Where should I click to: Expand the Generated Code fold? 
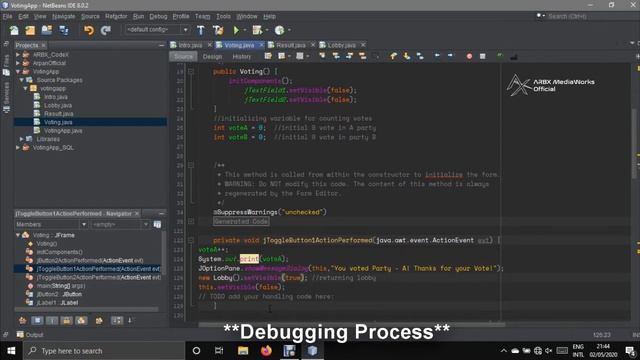(x=191, y=221)
